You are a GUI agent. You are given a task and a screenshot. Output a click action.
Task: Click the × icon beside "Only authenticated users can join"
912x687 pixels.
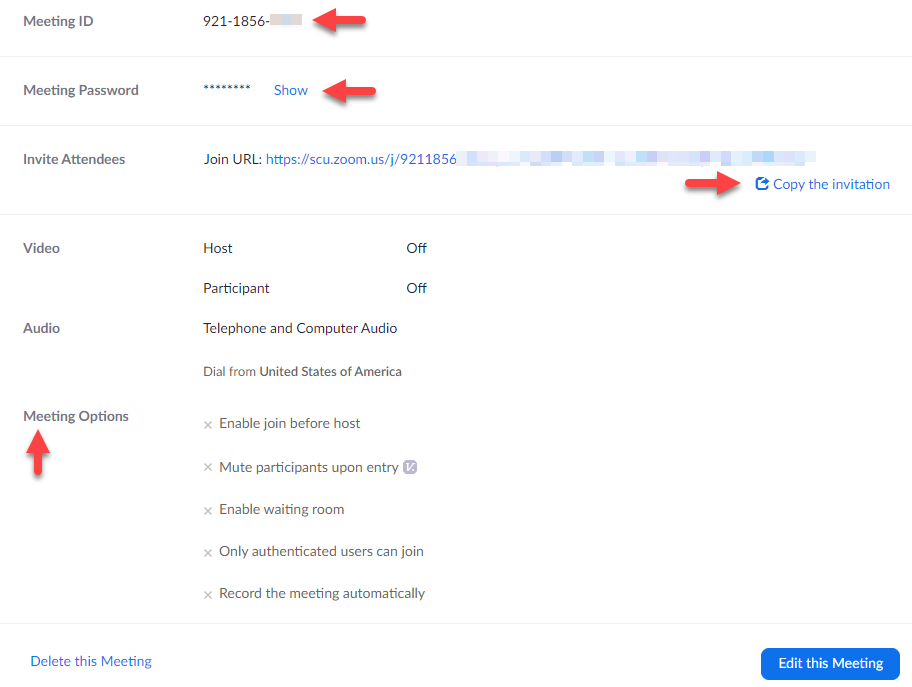click(207, 551)
